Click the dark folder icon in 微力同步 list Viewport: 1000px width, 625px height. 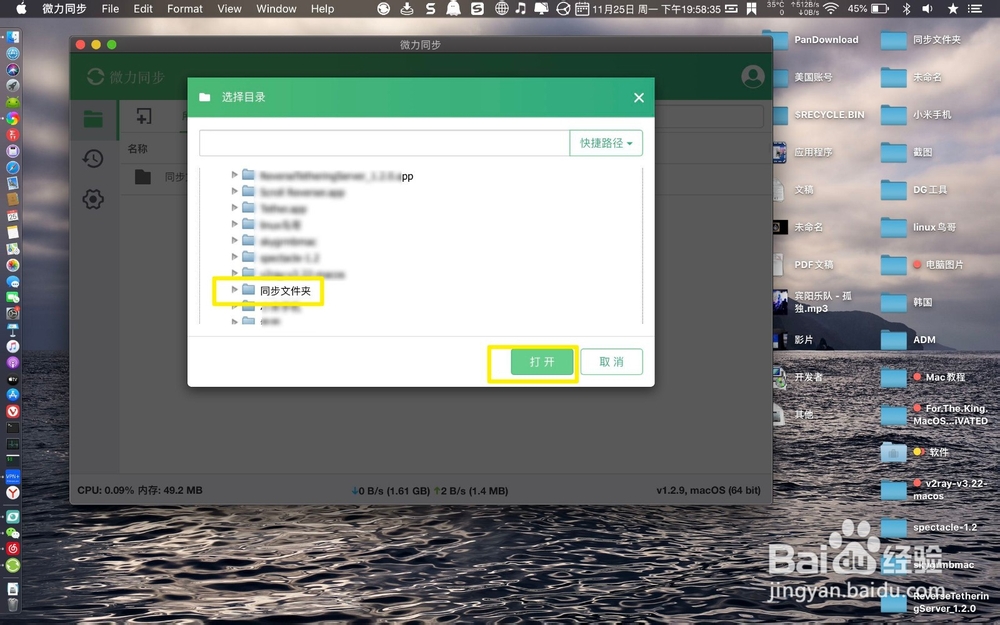[143, 177]
